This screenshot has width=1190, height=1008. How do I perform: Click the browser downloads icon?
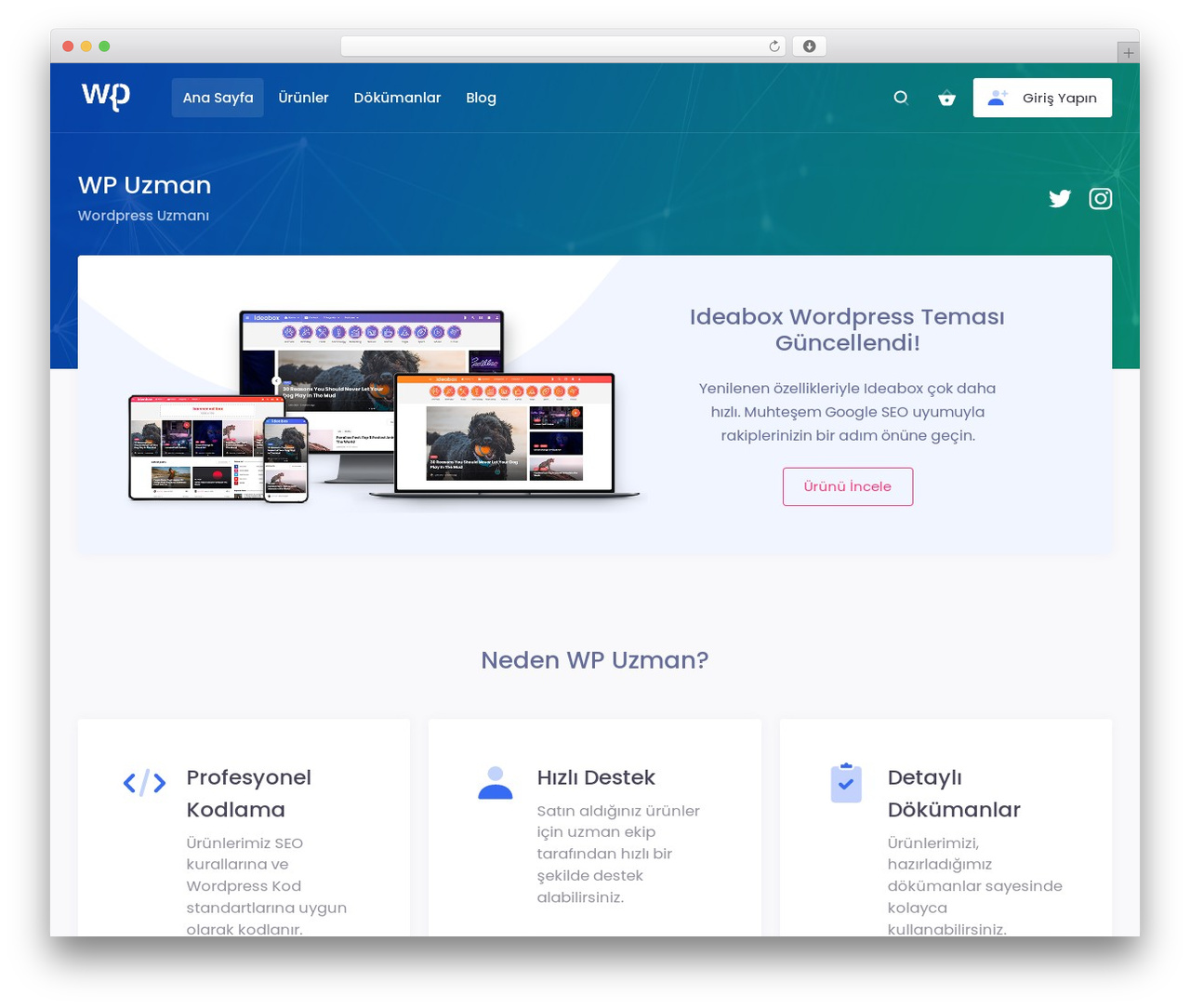coord(810,46)
